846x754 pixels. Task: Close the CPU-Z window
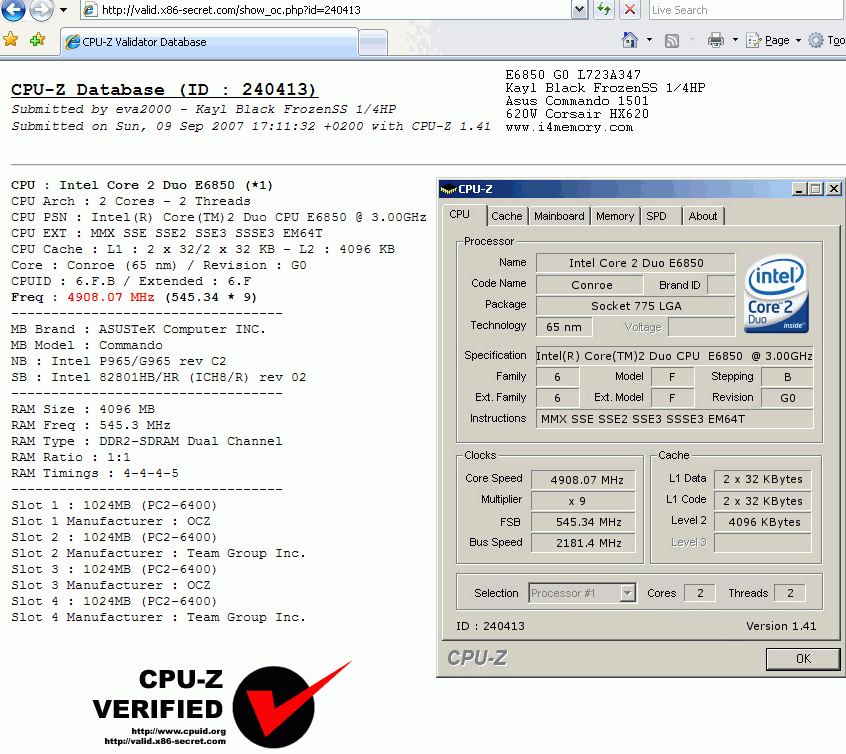(834, 189)
